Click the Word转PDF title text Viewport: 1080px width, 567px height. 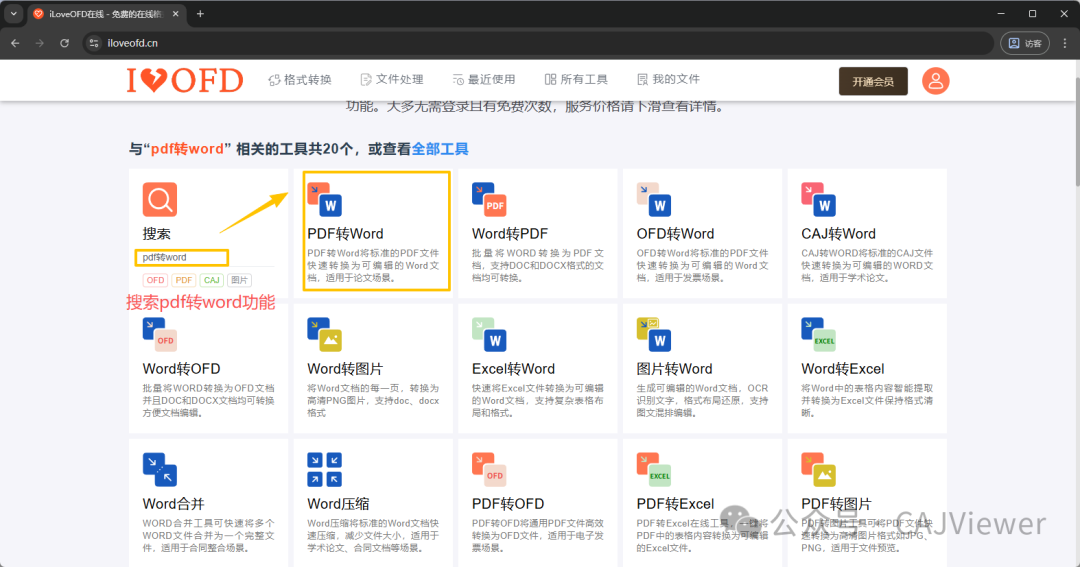510,234
